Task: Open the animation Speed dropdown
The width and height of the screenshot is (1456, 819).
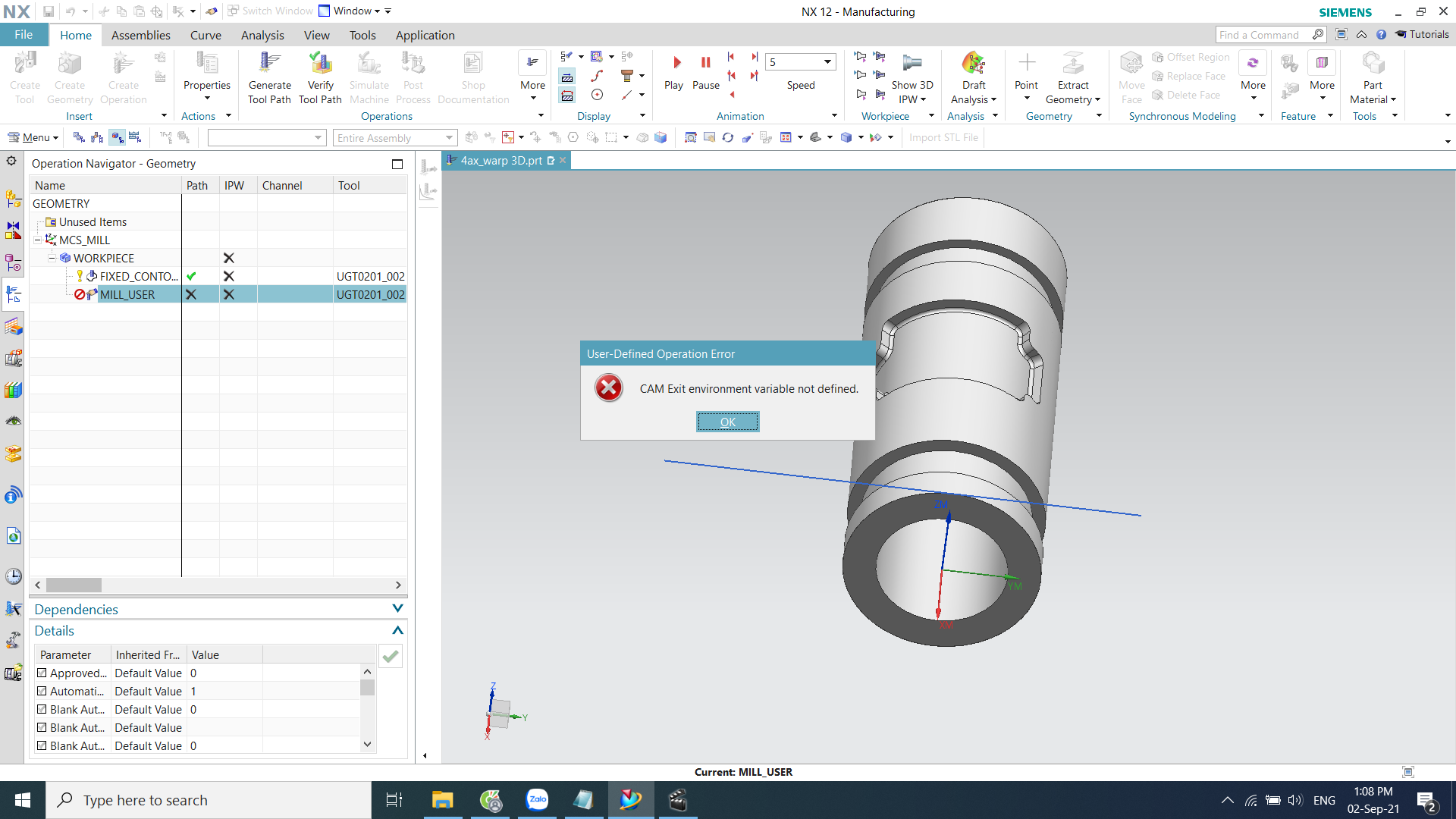Action: 827,62
